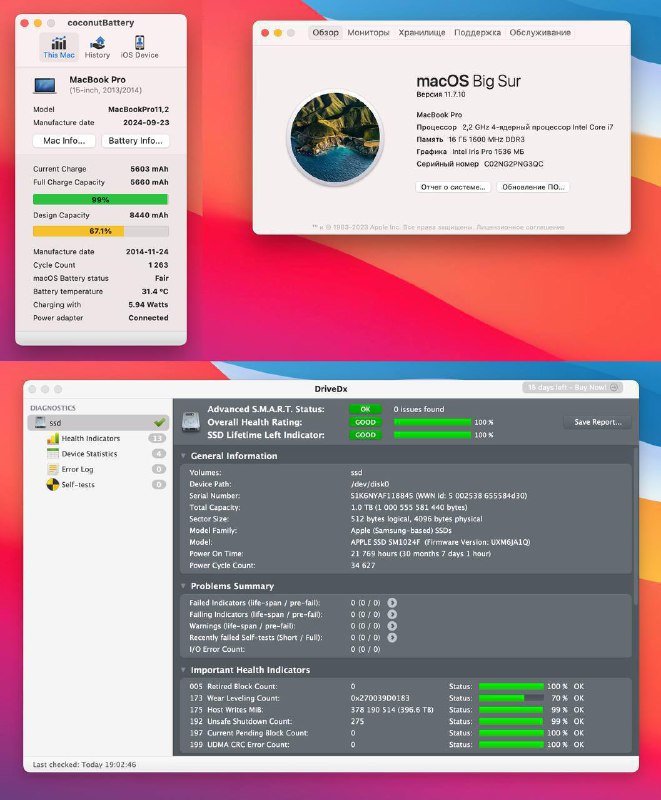Click the DriveDx vertical scrollbar
Screen dimensions: 661x800
[x=635, y=526]
